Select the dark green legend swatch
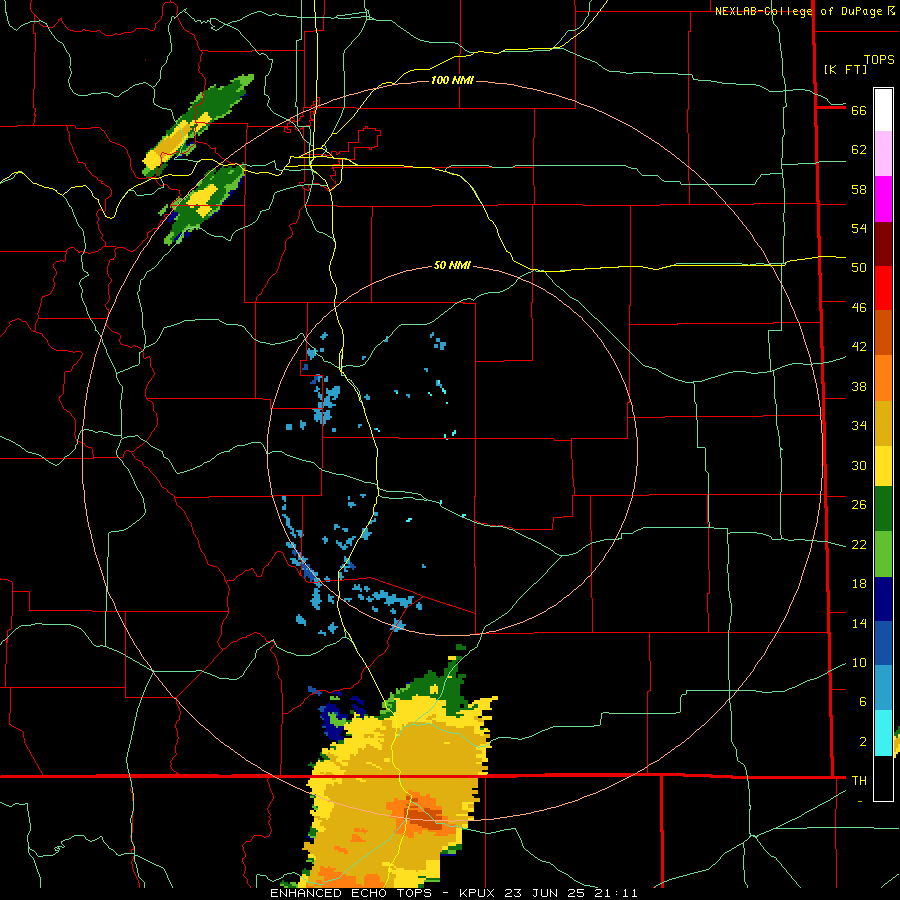 click(x=883, y=509)
